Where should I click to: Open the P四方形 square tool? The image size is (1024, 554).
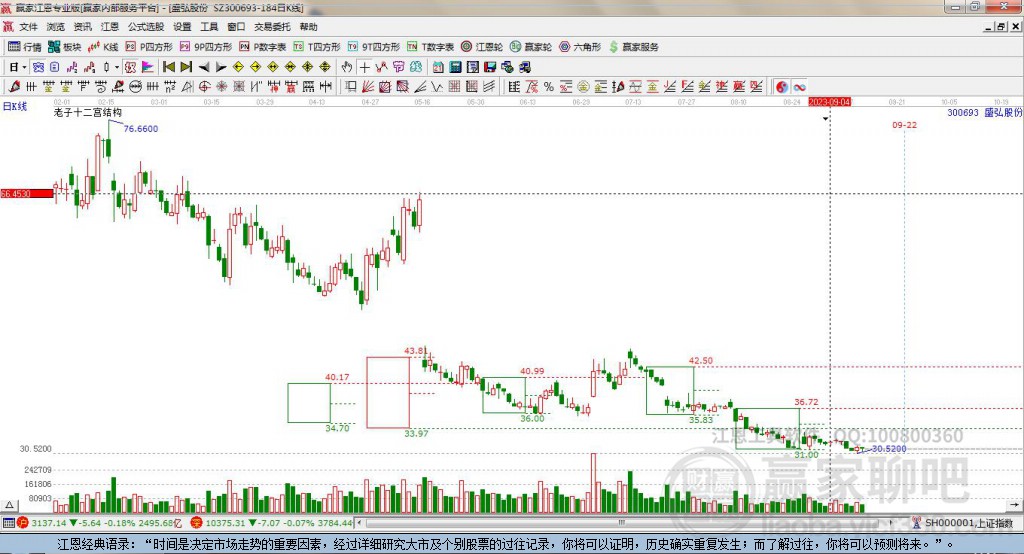point(149,47)
